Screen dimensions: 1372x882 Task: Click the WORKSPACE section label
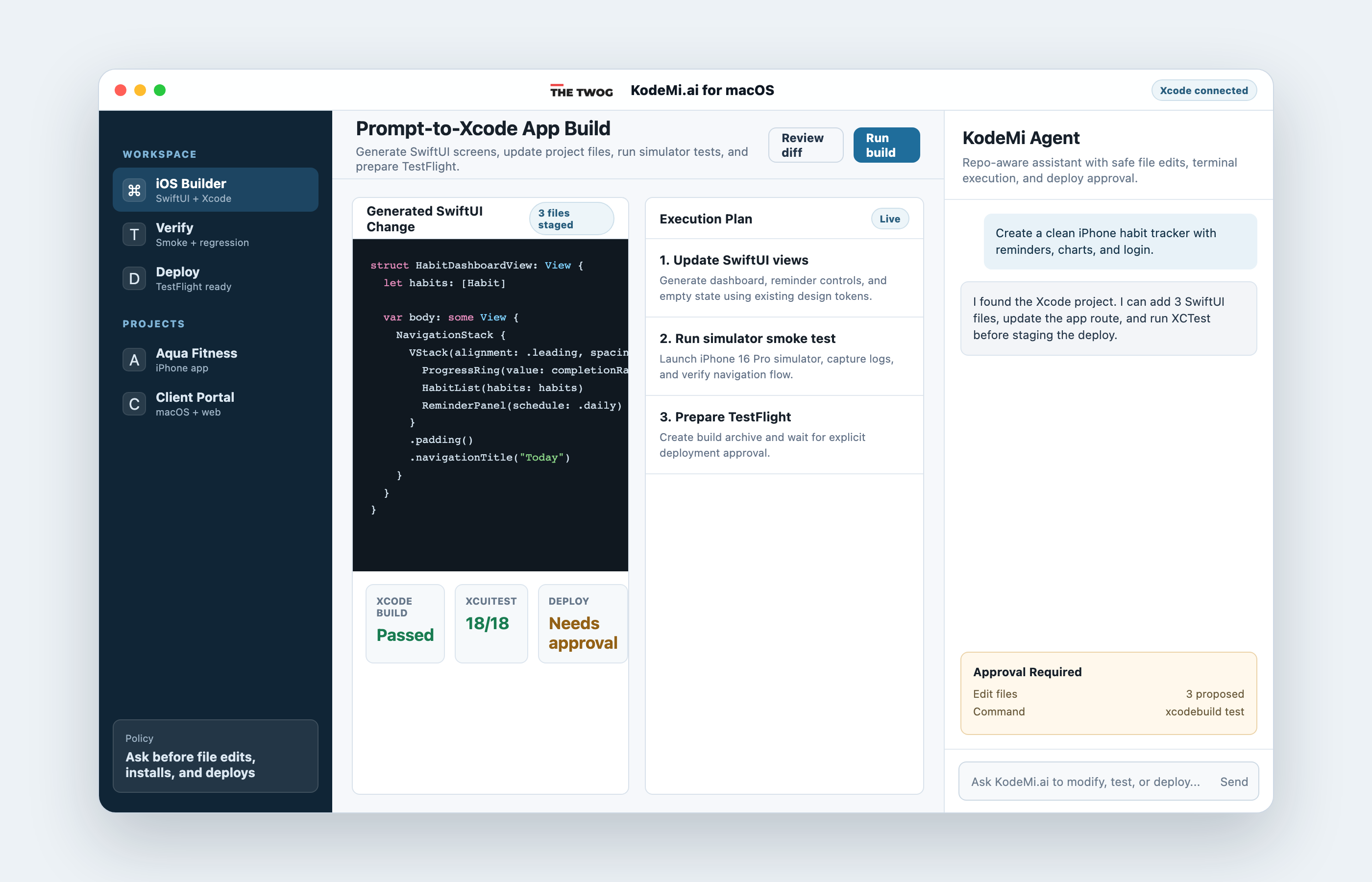(159, 154)
